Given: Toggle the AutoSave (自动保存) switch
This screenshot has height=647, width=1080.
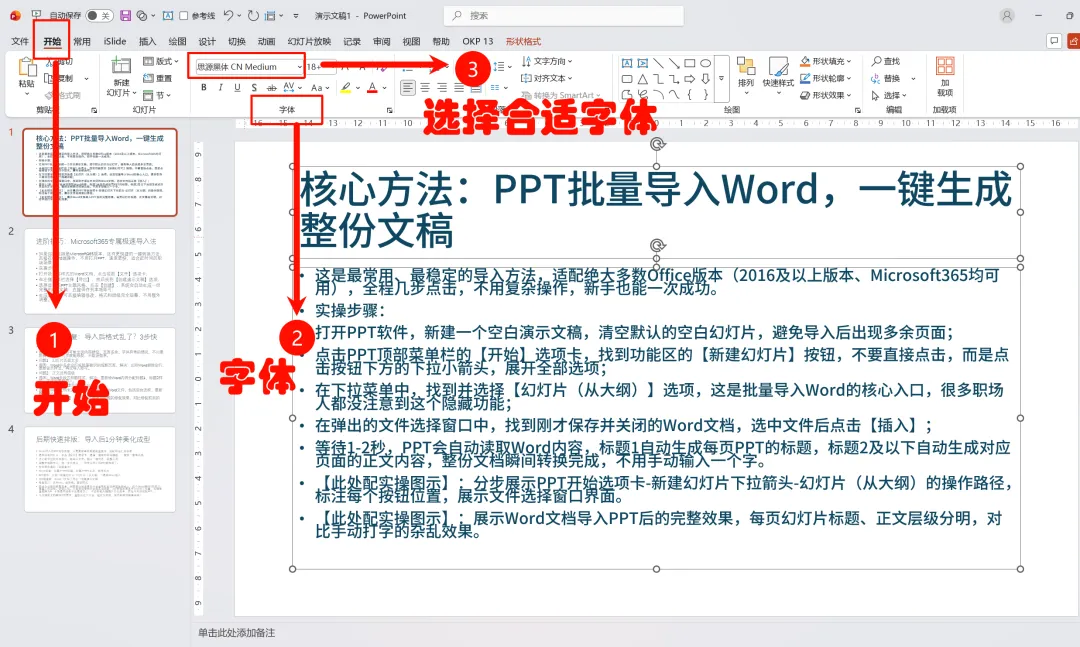Looking at the screenshot, I should pos(99,15).
